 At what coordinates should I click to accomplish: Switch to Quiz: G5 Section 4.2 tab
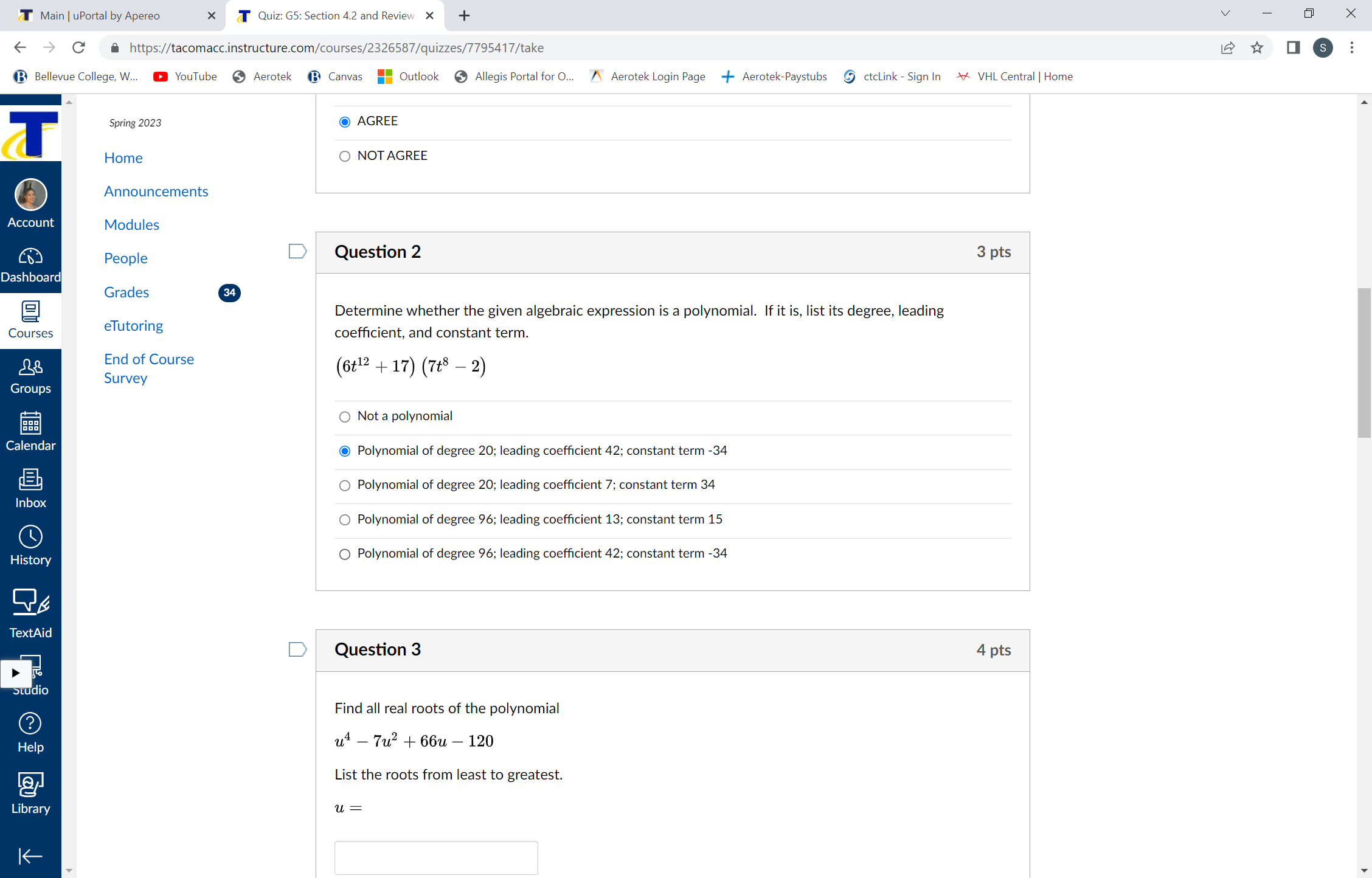click(x=336, y=16)
